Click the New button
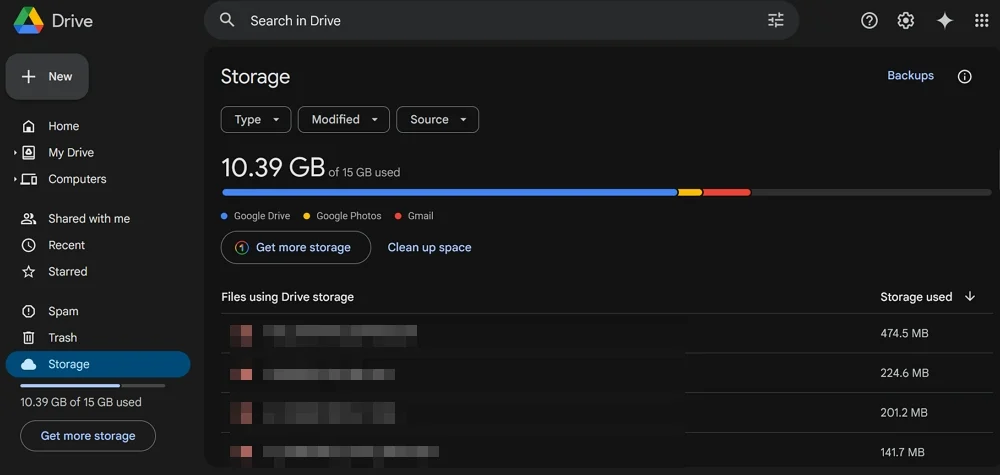Viewport: 1000px width, 475px height. click(x=47, y=77)
